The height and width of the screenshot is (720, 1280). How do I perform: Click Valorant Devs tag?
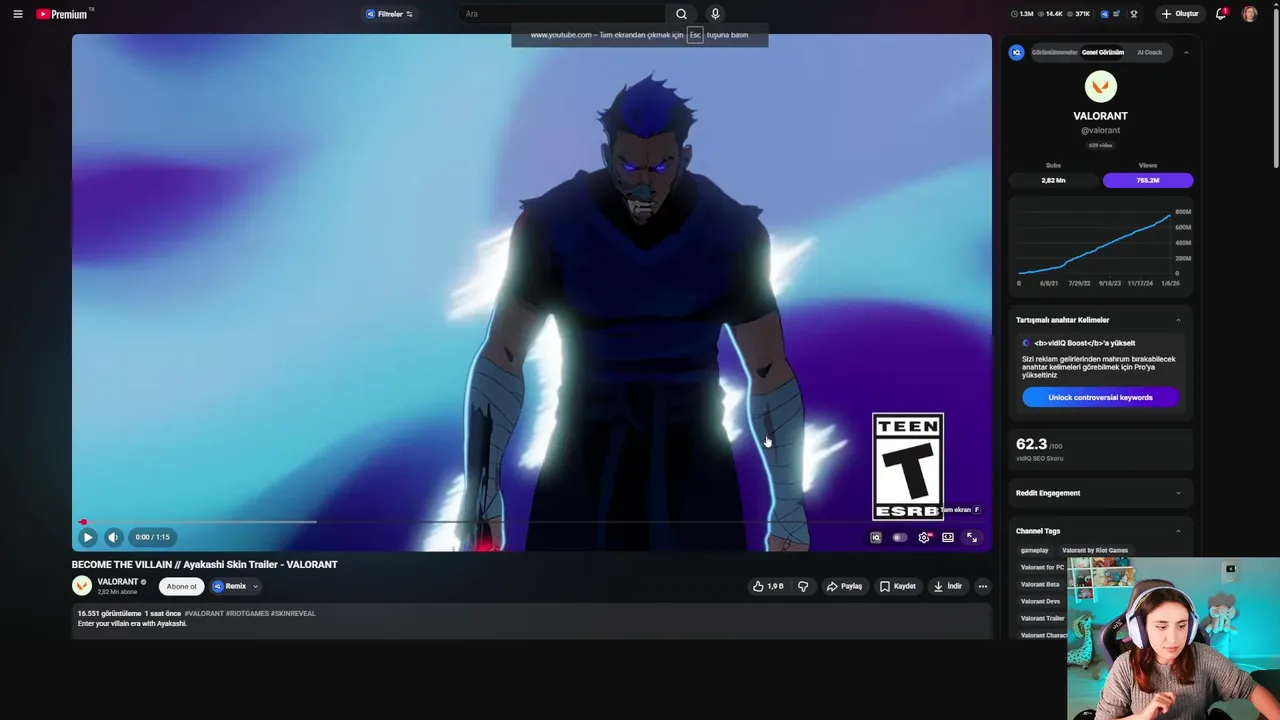pos(1040,601)
